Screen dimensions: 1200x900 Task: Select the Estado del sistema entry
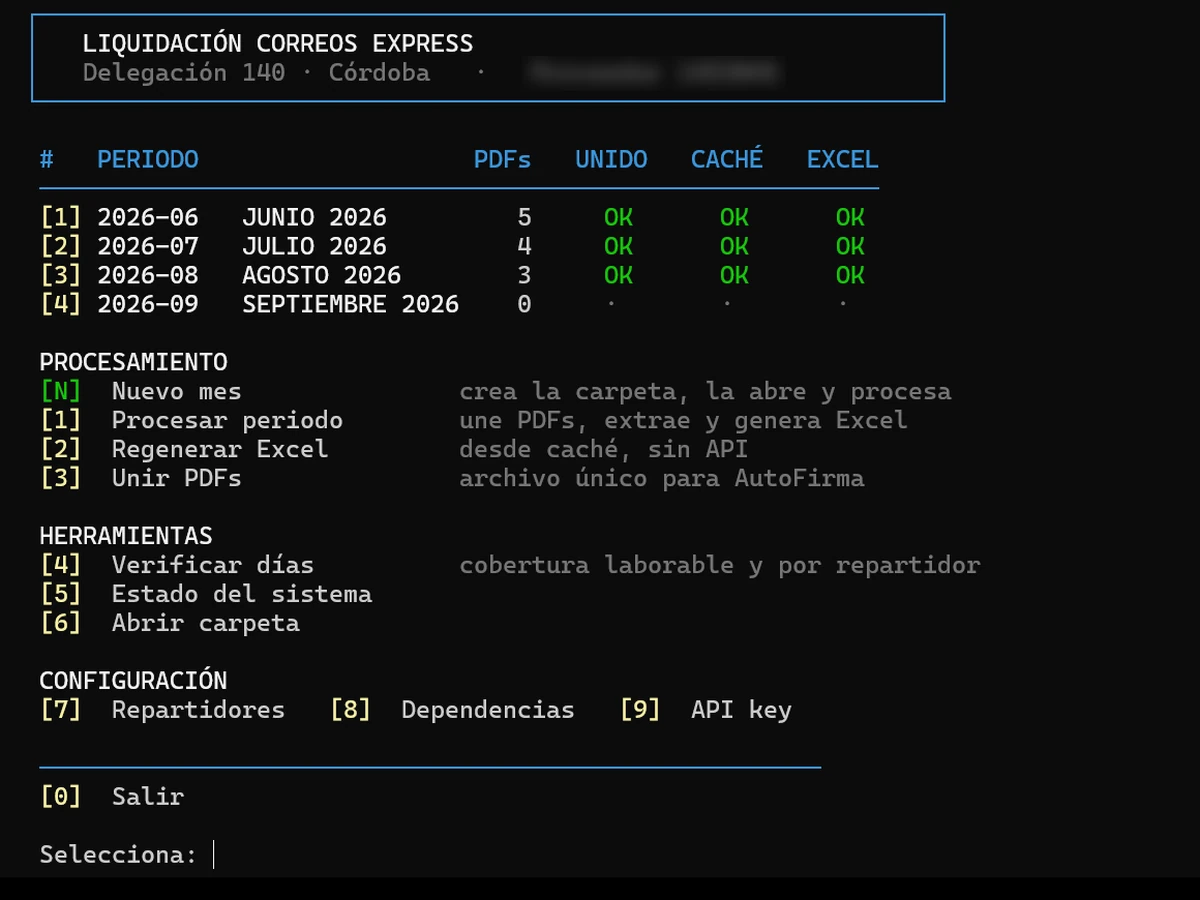[242, 594]
